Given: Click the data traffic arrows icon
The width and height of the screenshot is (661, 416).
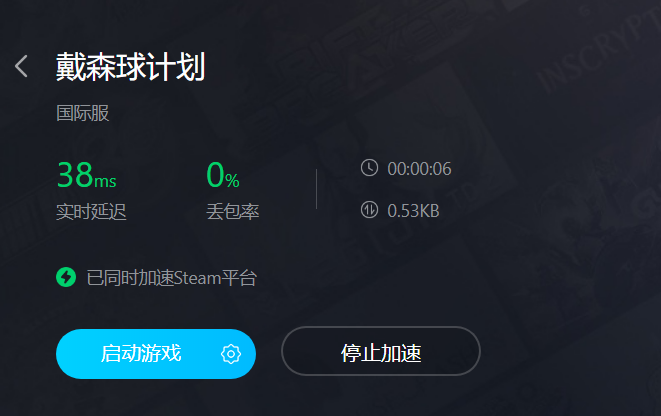Looking at the screenshot, I should click(369, 209).
